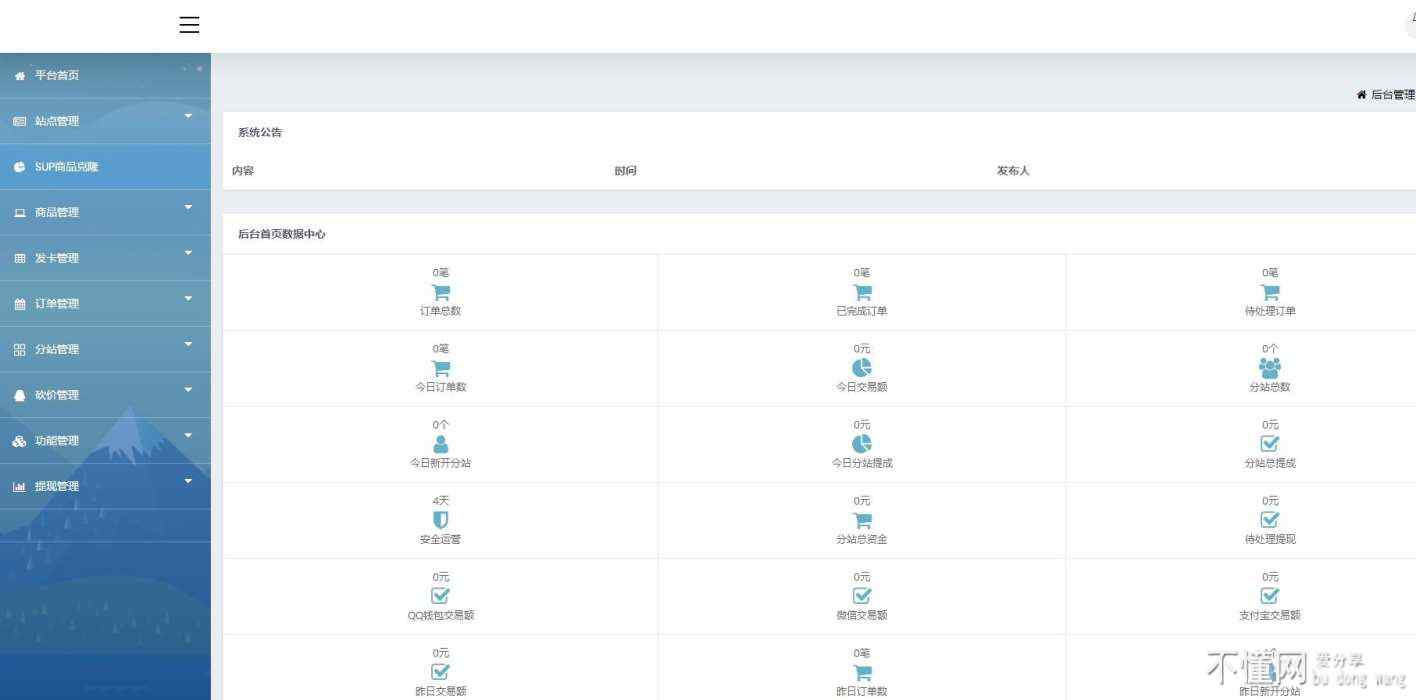Select 订单管理 in the sidebar
The image size is (1416, 700).
point(57,304)
